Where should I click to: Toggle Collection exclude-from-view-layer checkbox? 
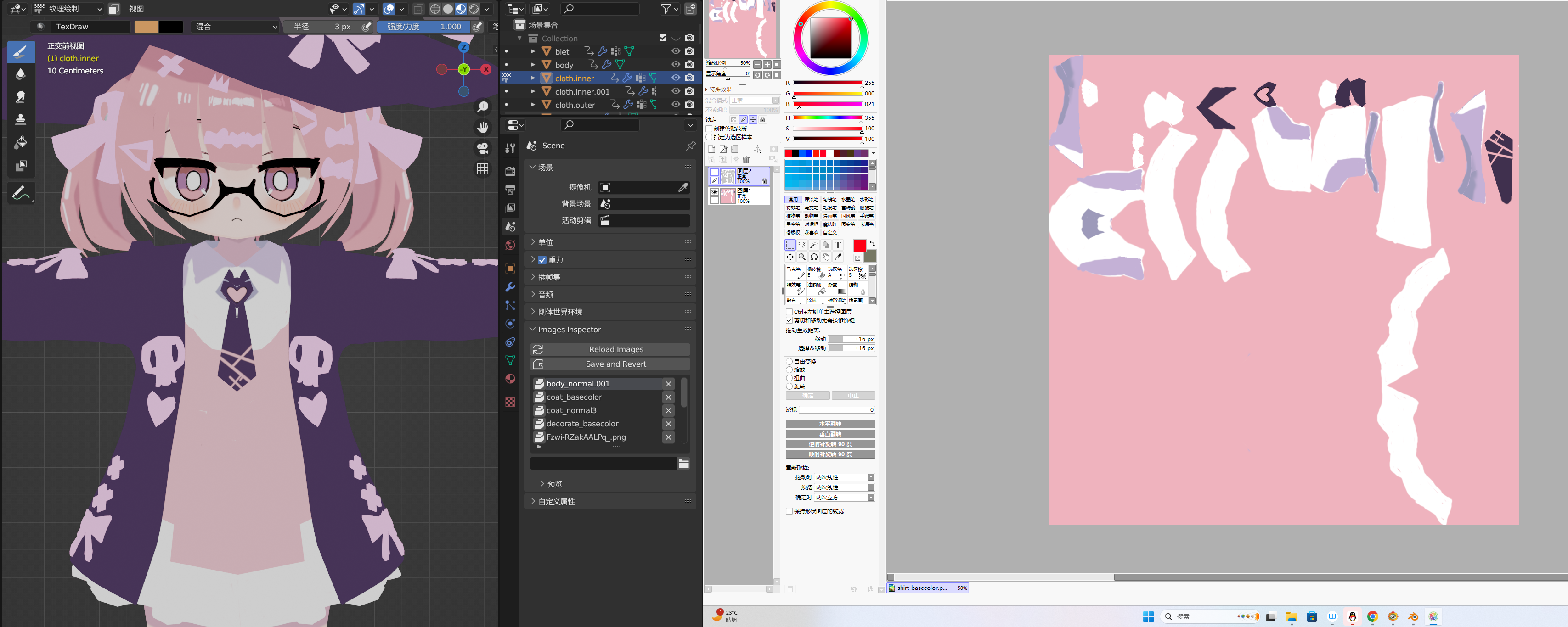pyautogui.click(x=662, y=38)
